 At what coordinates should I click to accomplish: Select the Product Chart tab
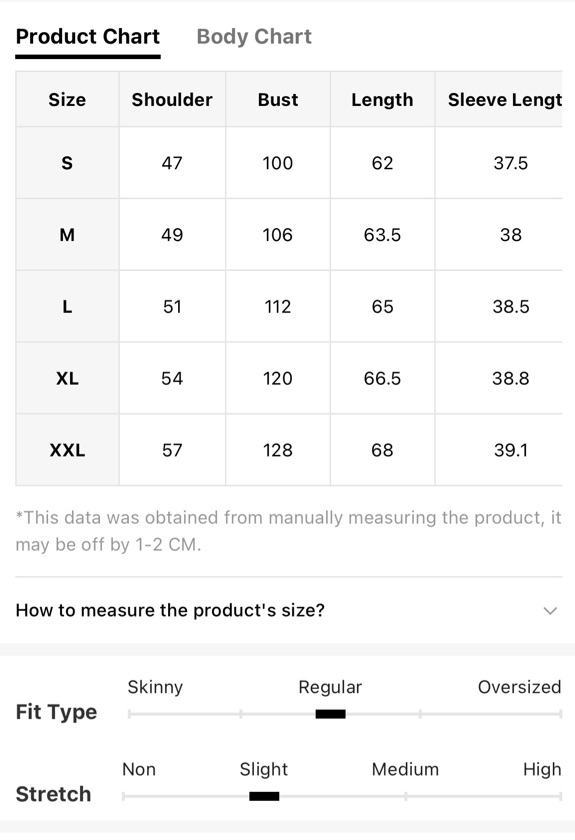click(88, 36)
